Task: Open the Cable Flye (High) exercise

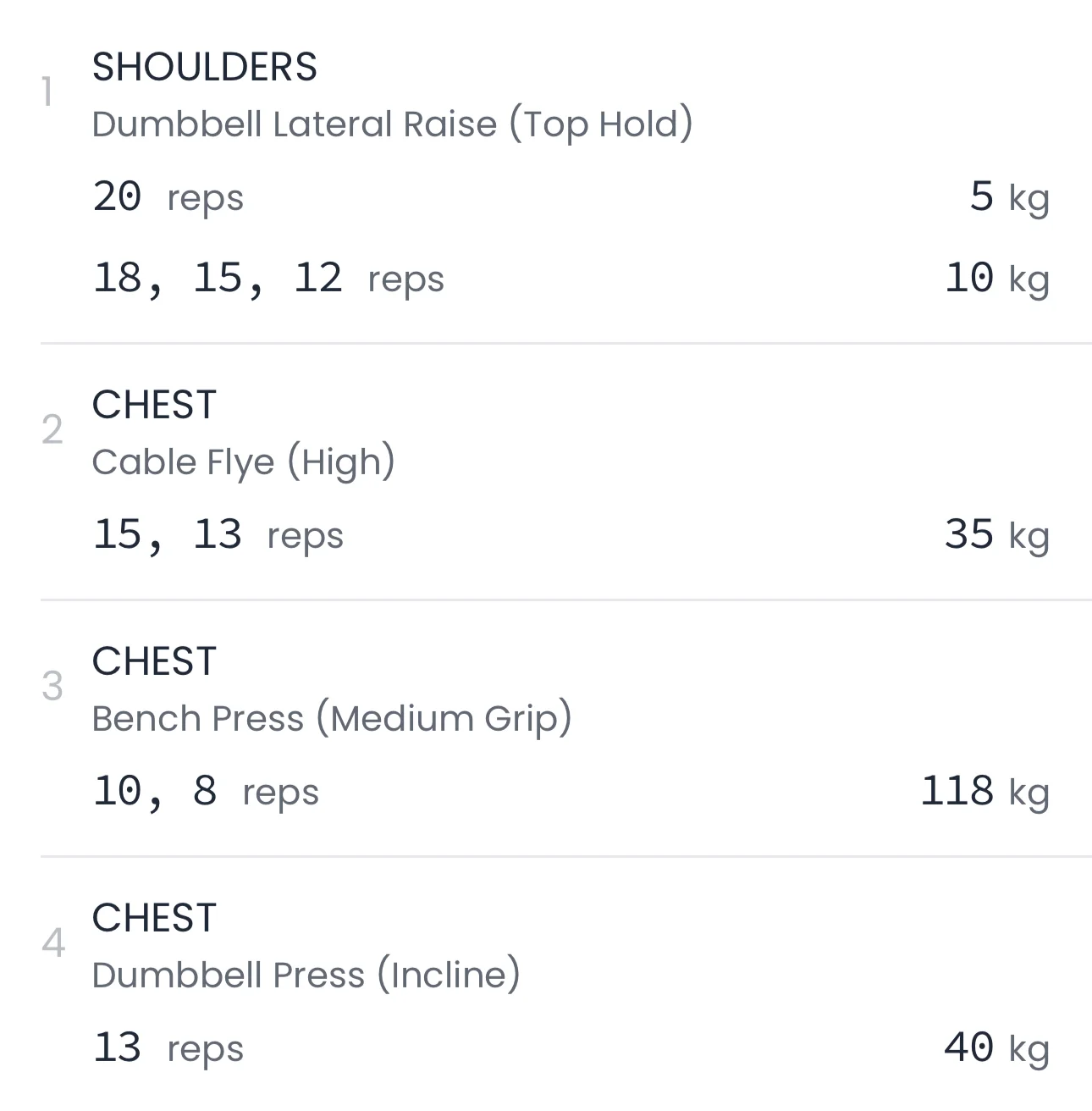Action: [243, 462]
